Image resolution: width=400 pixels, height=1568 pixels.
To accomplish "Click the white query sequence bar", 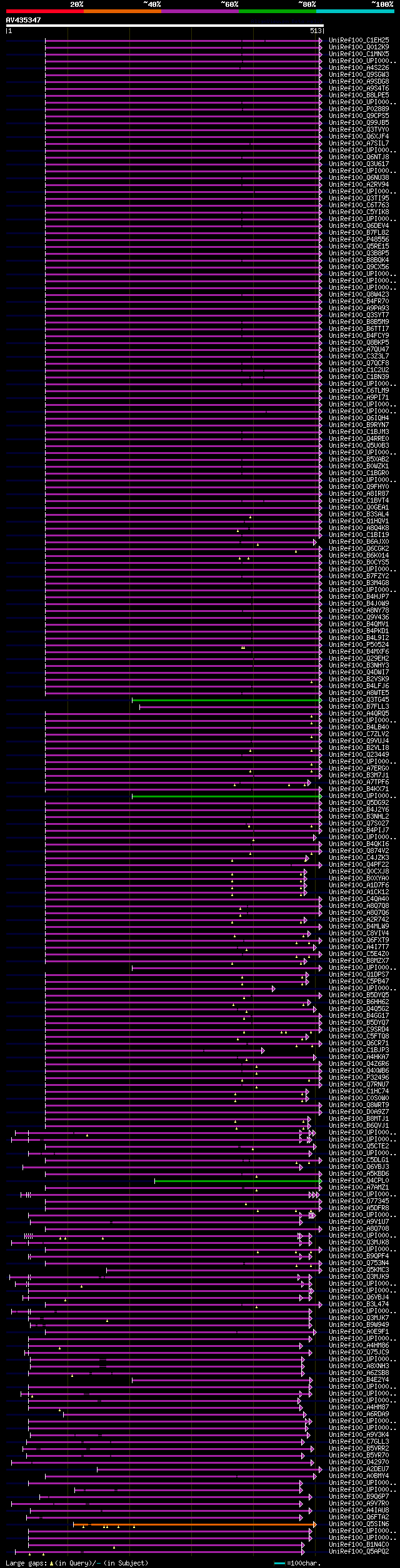I will click(x=164, y=26).
